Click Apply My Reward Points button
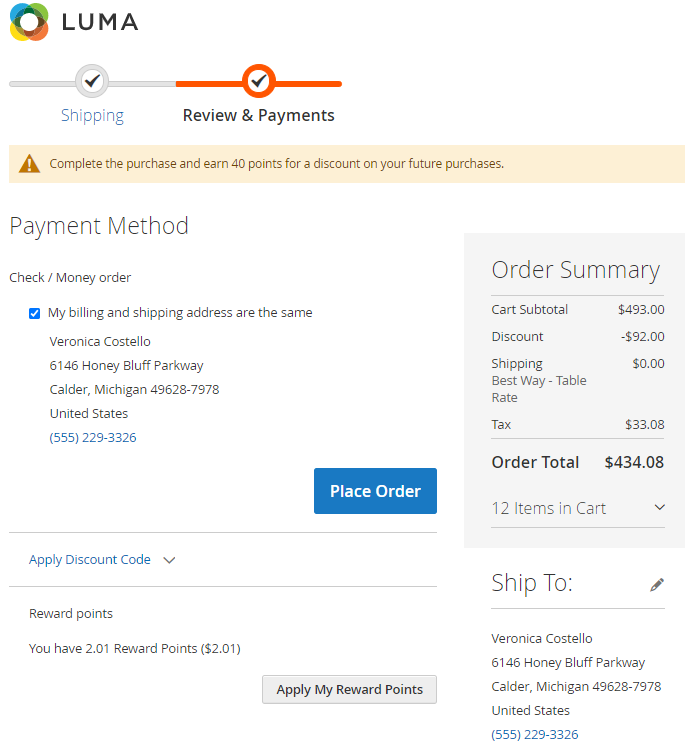 click(349, 689)
